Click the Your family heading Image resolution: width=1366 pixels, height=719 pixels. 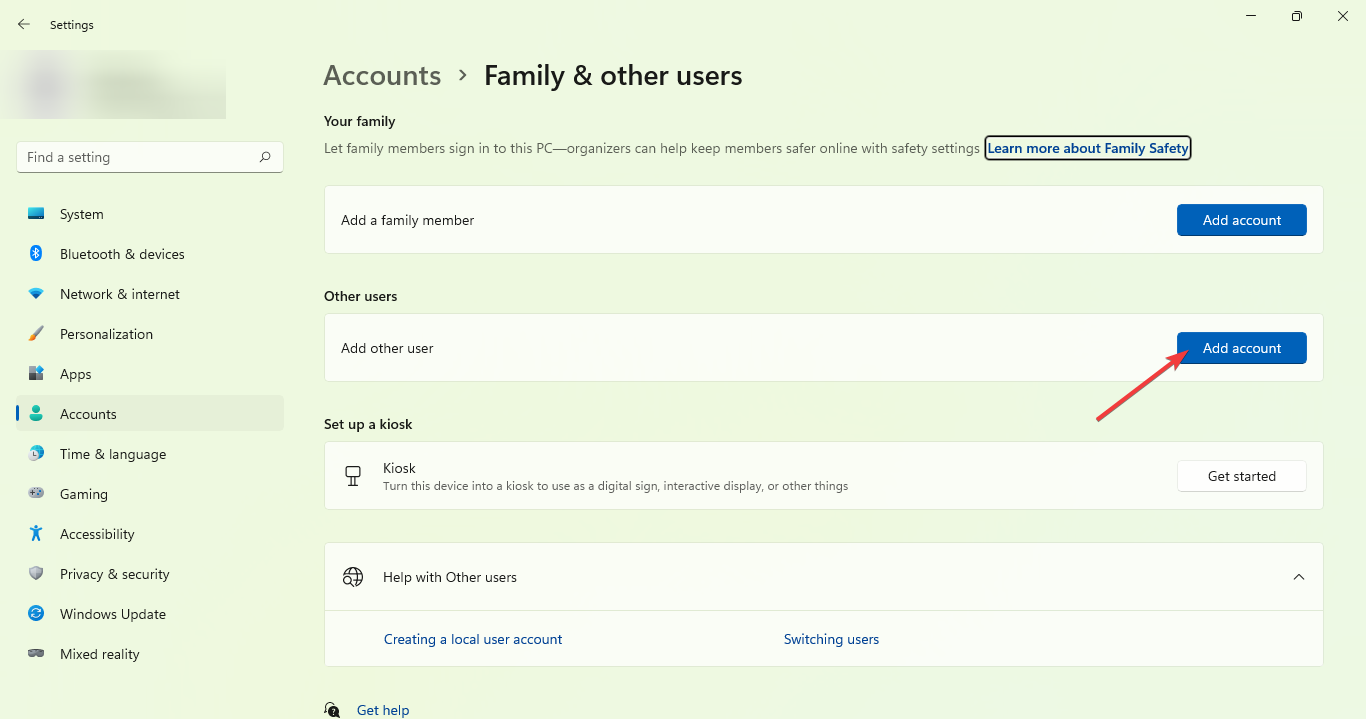click(x=360, y=121)
